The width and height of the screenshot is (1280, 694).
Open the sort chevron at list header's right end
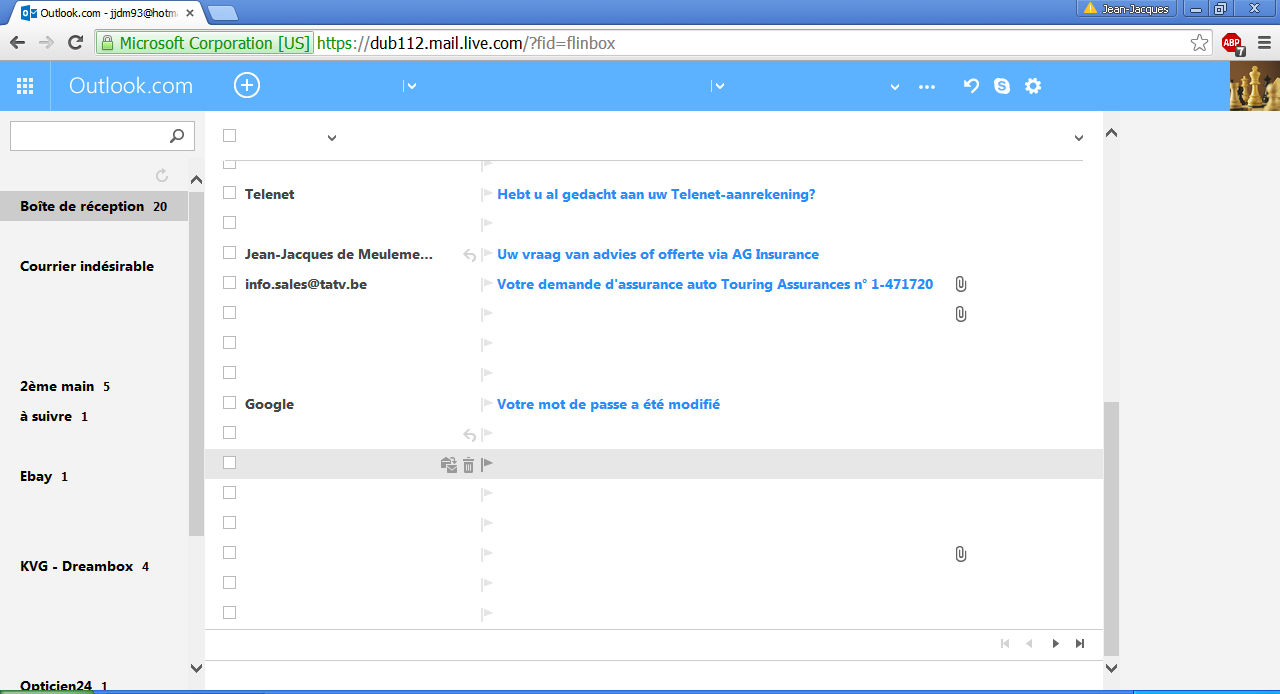(x=1079, y=138)
